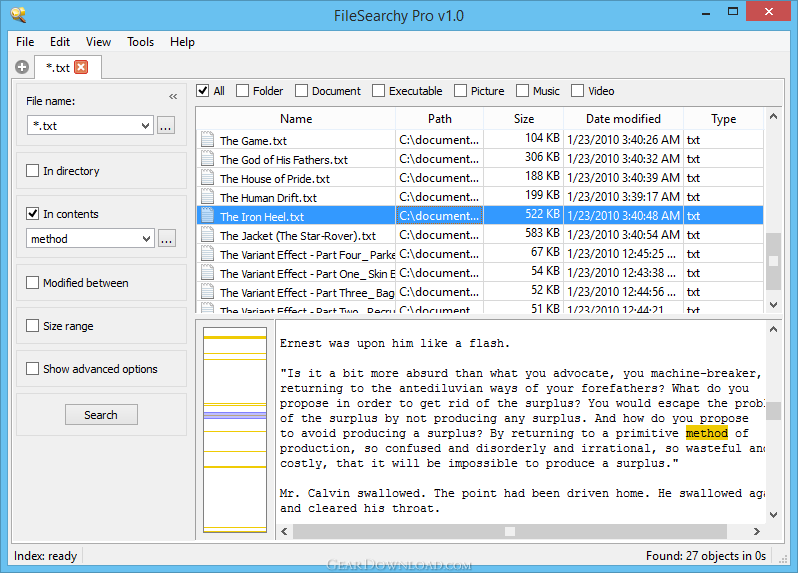
Task: Click the ellipsis button next to File name
Action: 165,126
